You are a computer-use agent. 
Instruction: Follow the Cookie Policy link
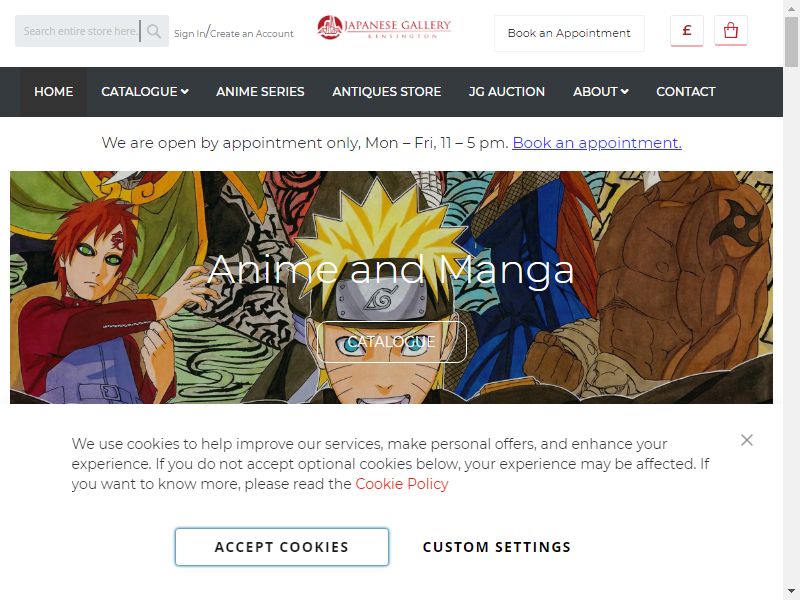tap(402, 484)
